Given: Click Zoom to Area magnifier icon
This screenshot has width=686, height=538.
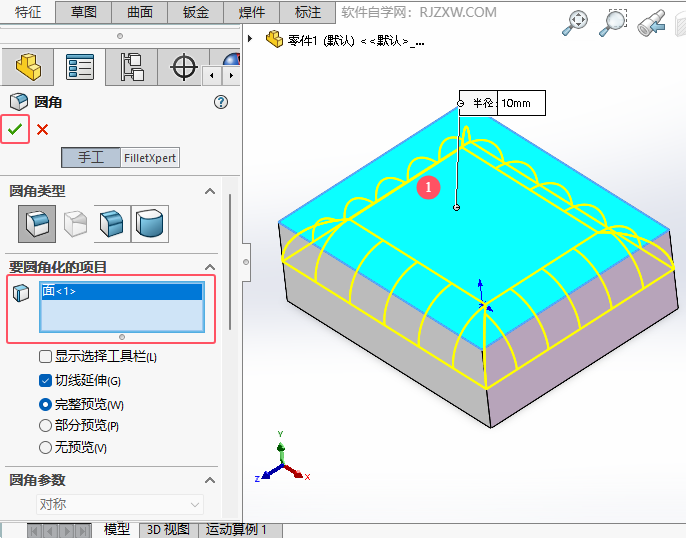Looking at the screenshot, I should tap(613, 23).
